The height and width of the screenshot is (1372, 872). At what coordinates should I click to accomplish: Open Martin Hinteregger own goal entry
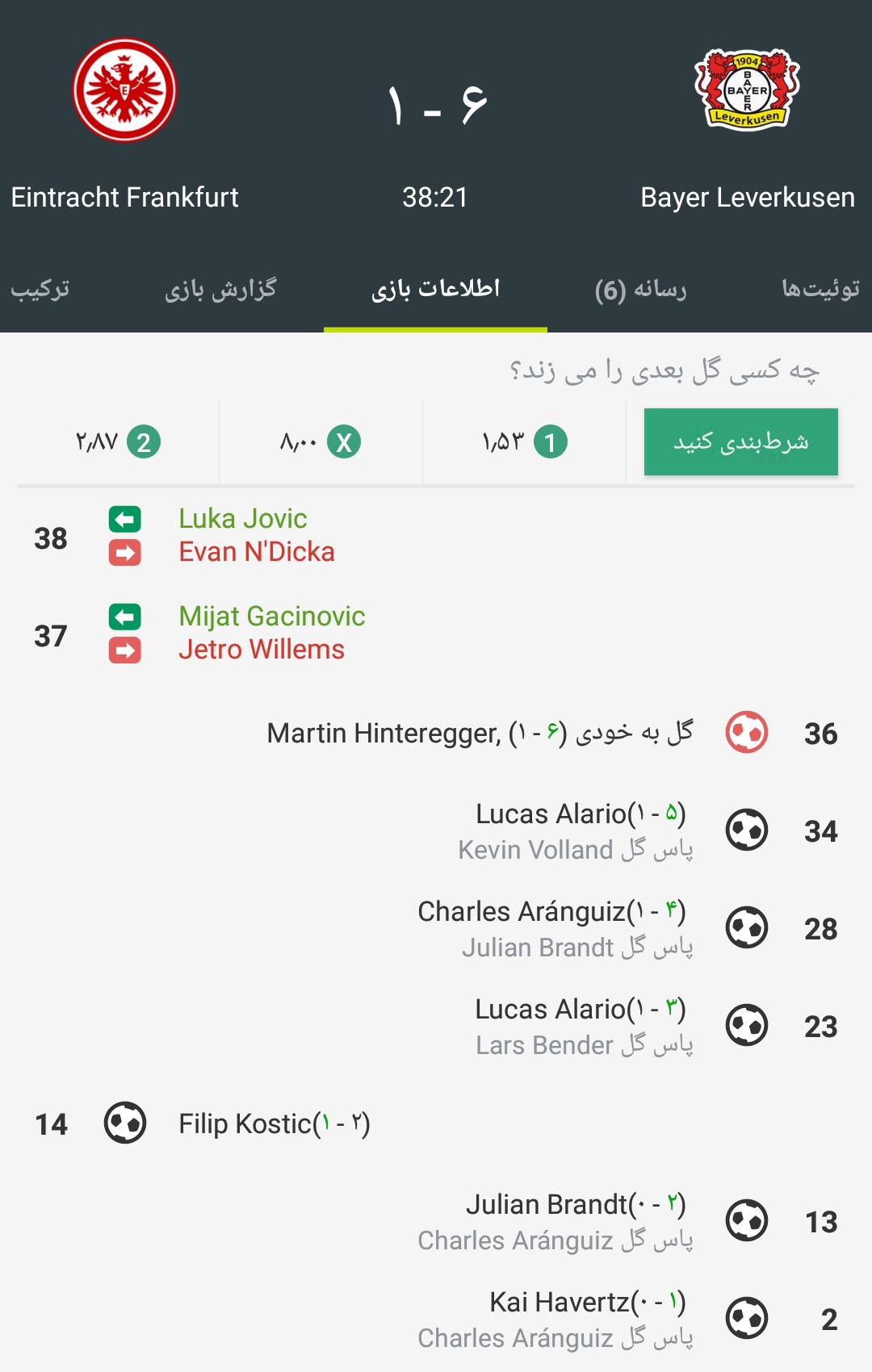480,733
